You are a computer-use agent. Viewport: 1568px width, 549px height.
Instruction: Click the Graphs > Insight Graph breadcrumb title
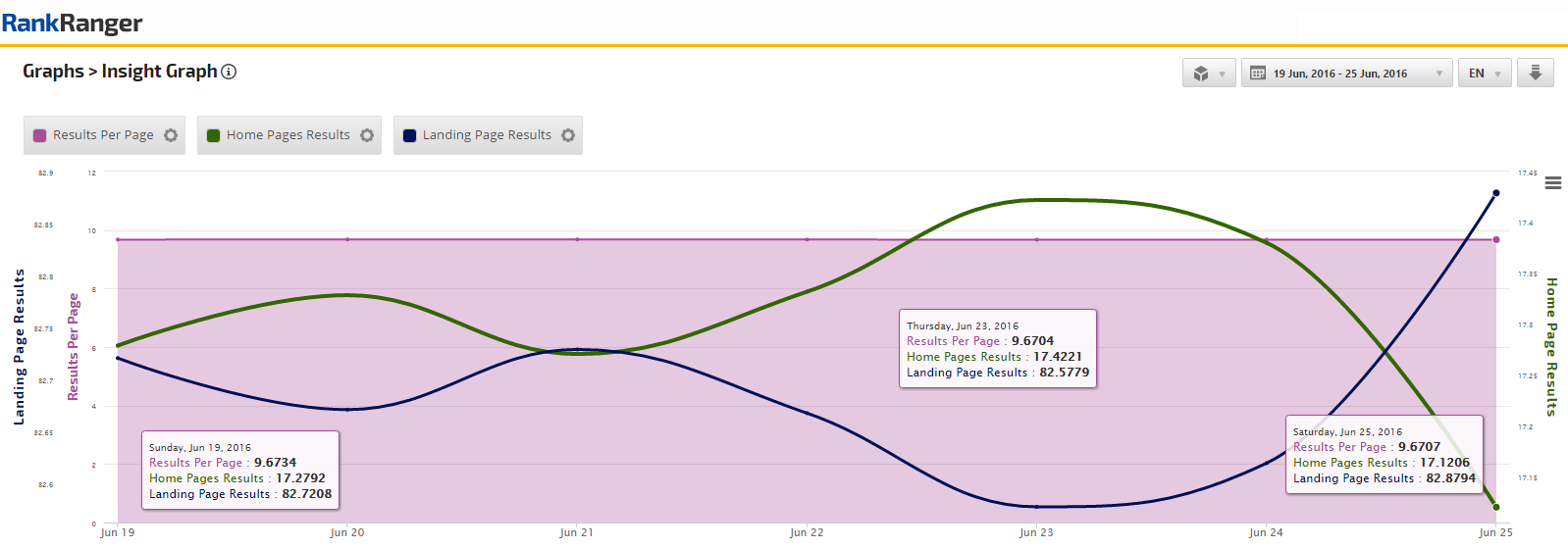pos(120,72)
